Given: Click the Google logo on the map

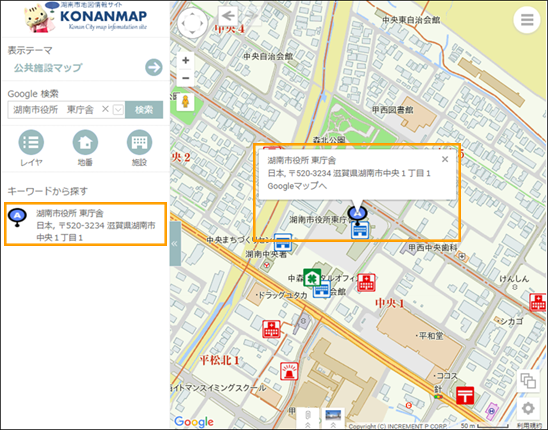Looking at the screenshot, I should 194,422.
